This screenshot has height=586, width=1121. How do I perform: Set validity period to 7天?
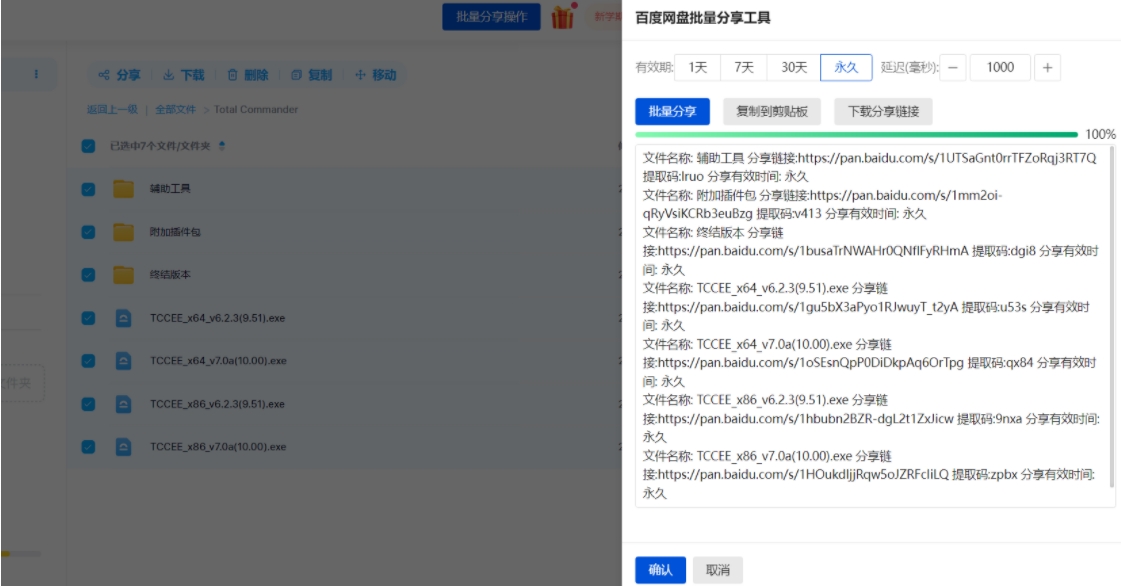(x=744, y=67)
